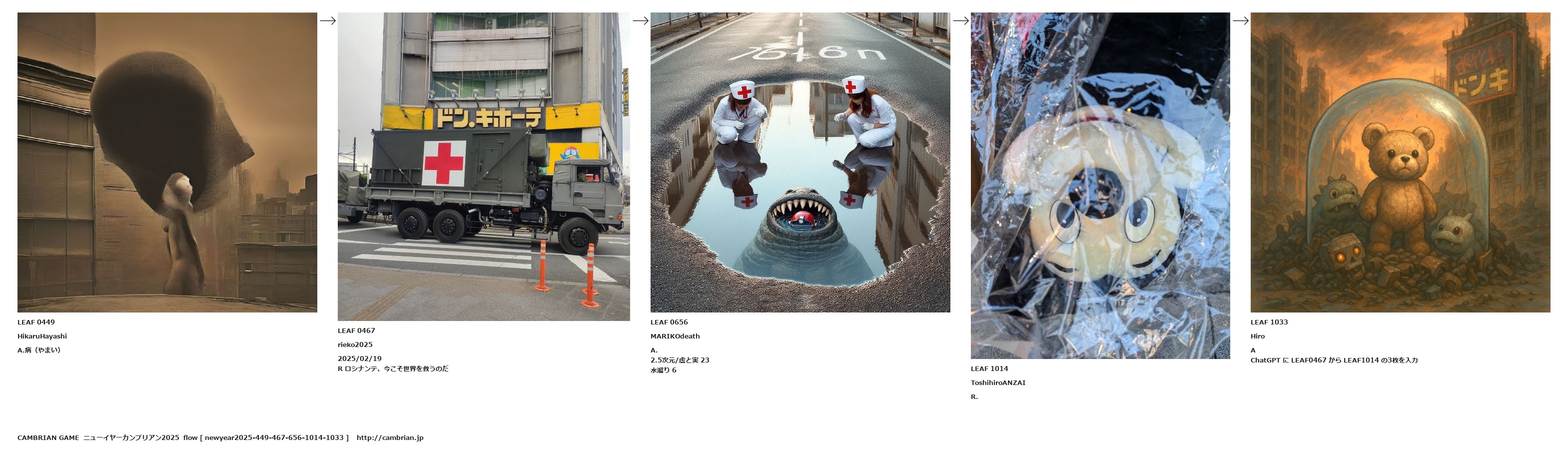
Task: Open the nurses at puddle image
Action: point(800,162)
